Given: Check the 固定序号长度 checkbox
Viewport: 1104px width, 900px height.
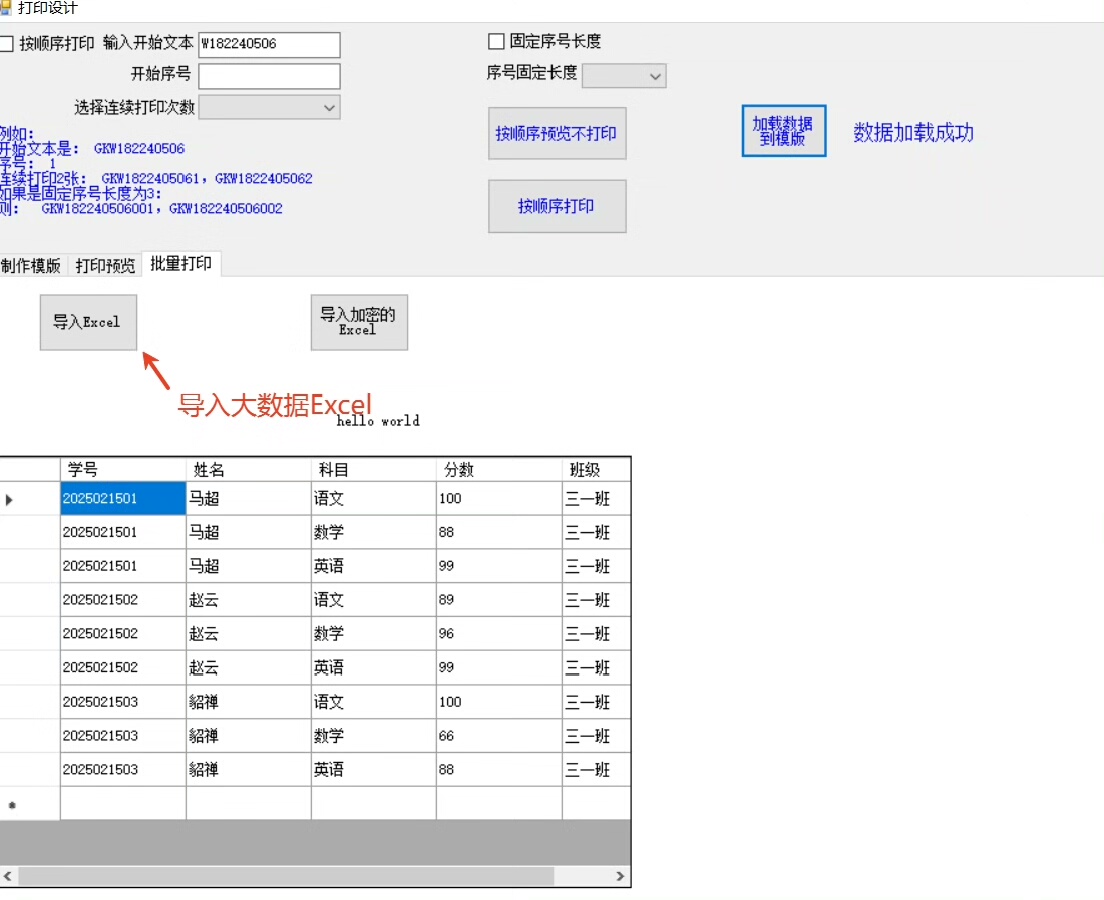Looking at the screenshot, I should click(496, 42).
